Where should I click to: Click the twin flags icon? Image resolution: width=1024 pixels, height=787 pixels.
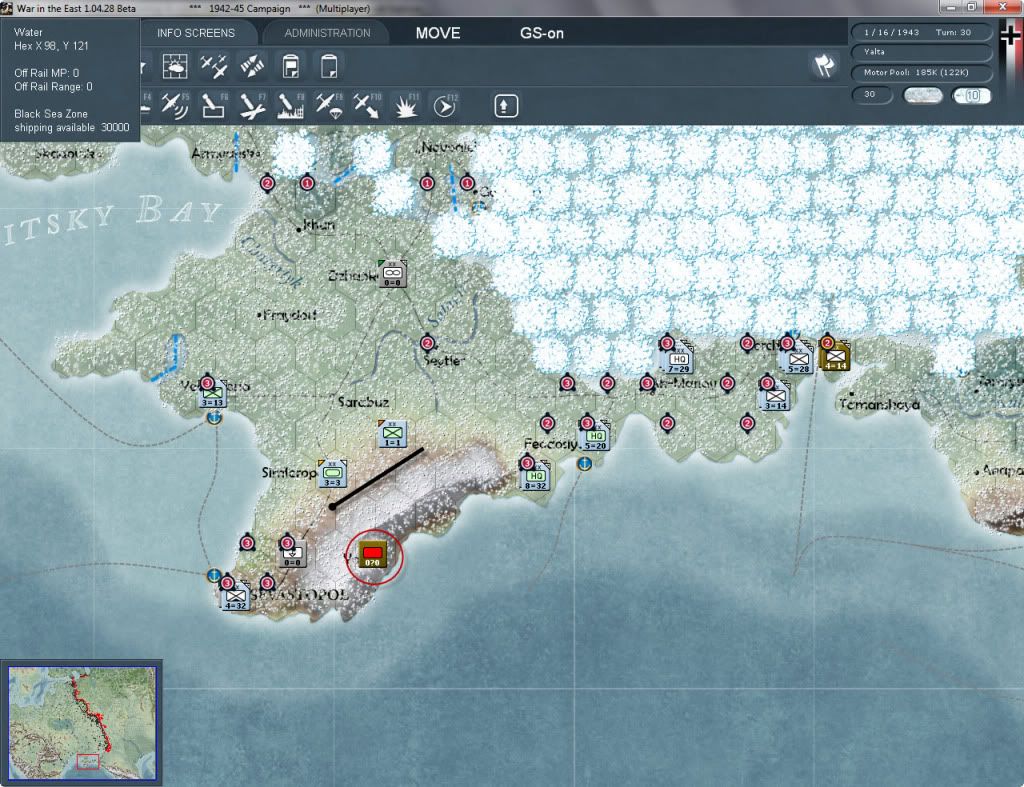[824, 65]
